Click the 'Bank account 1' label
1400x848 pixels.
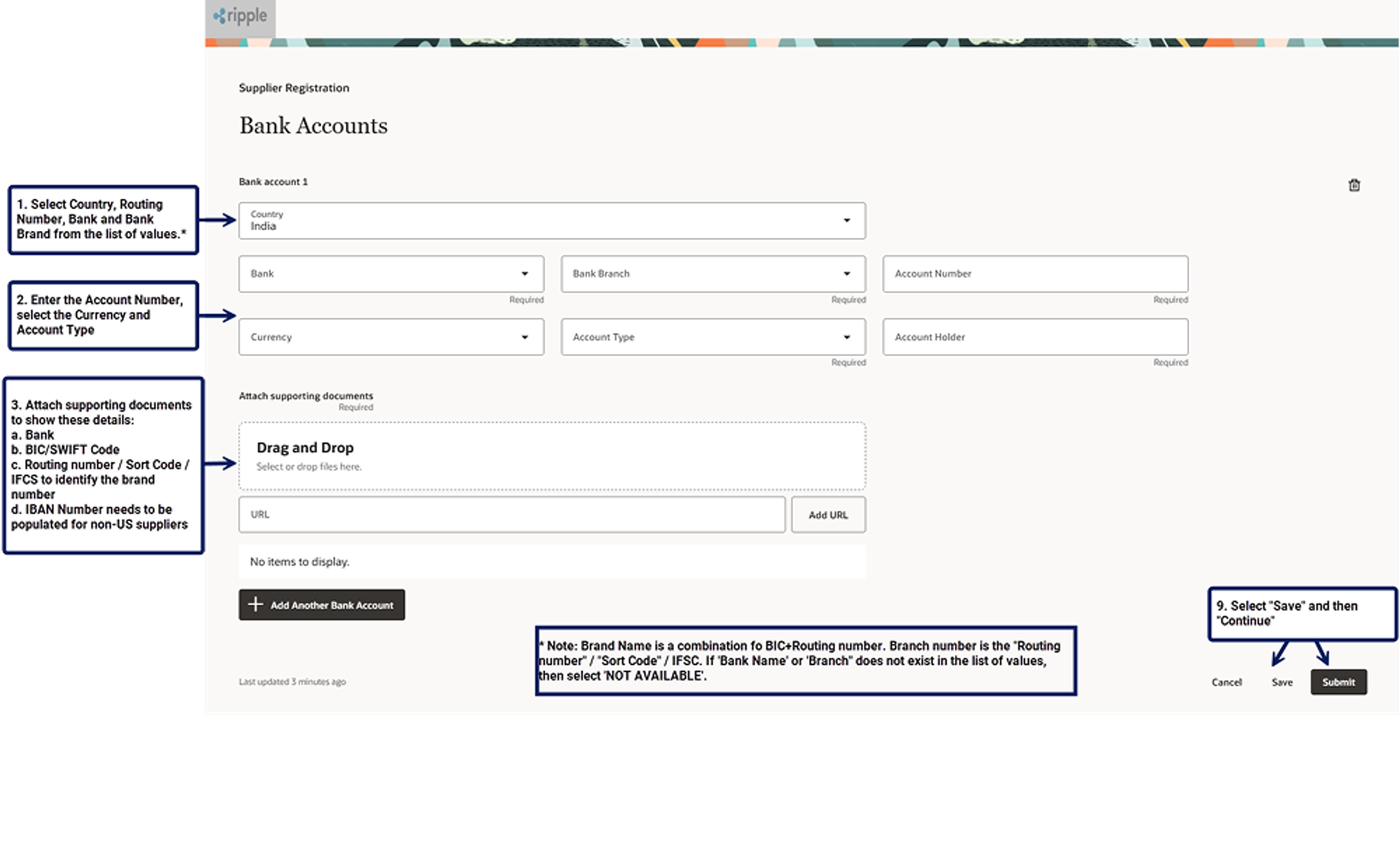tap(273, 182)
